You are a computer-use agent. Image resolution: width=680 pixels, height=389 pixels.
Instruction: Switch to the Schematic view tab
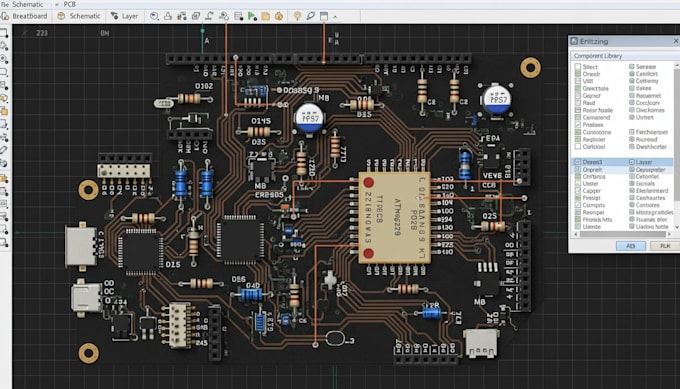pyautogui.click(x=79, y=16)
